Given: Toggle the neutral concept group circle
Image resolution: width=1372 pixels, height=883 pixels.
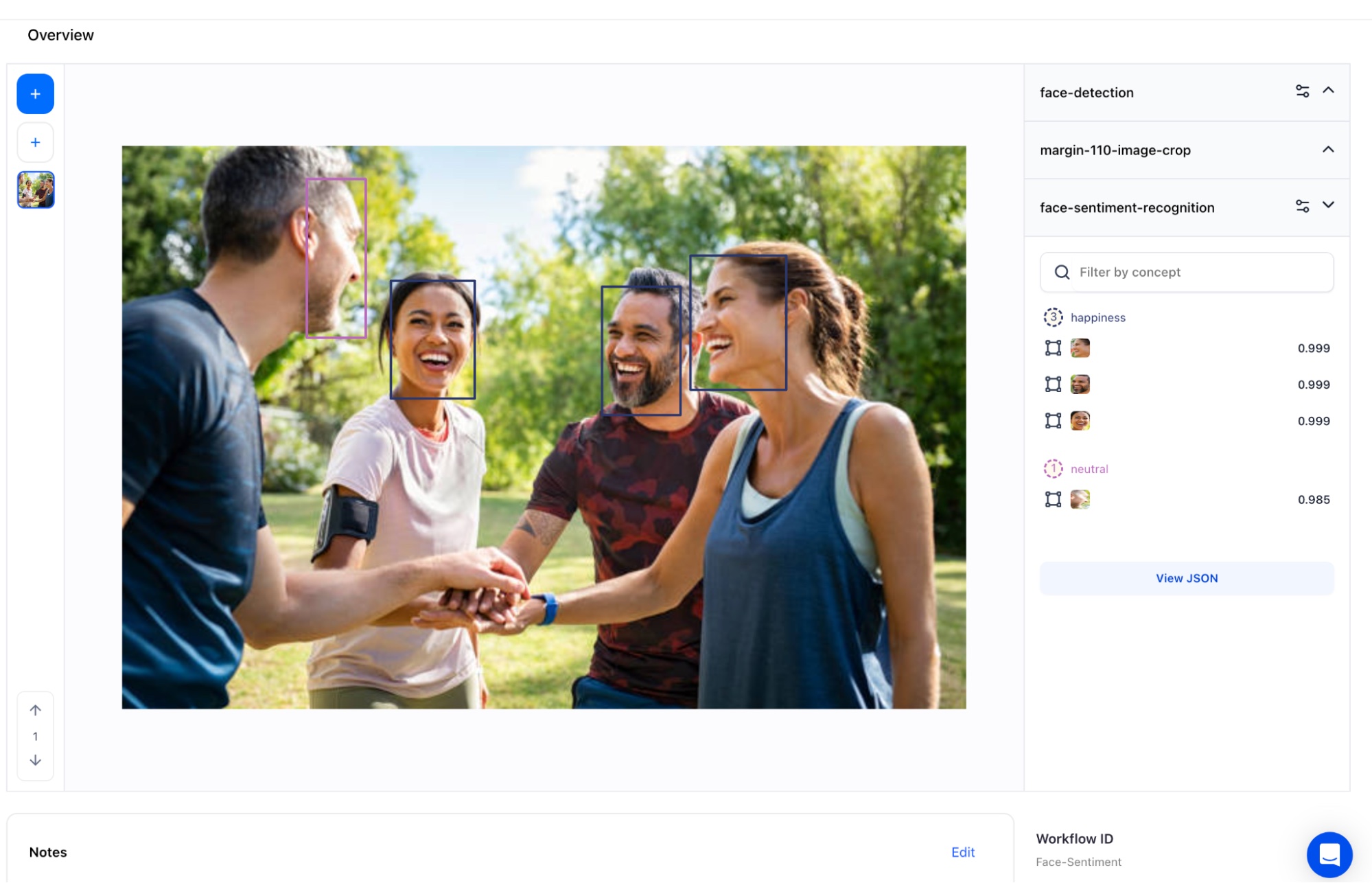Looking at the screenshot, I should [x=1053, y=468].
